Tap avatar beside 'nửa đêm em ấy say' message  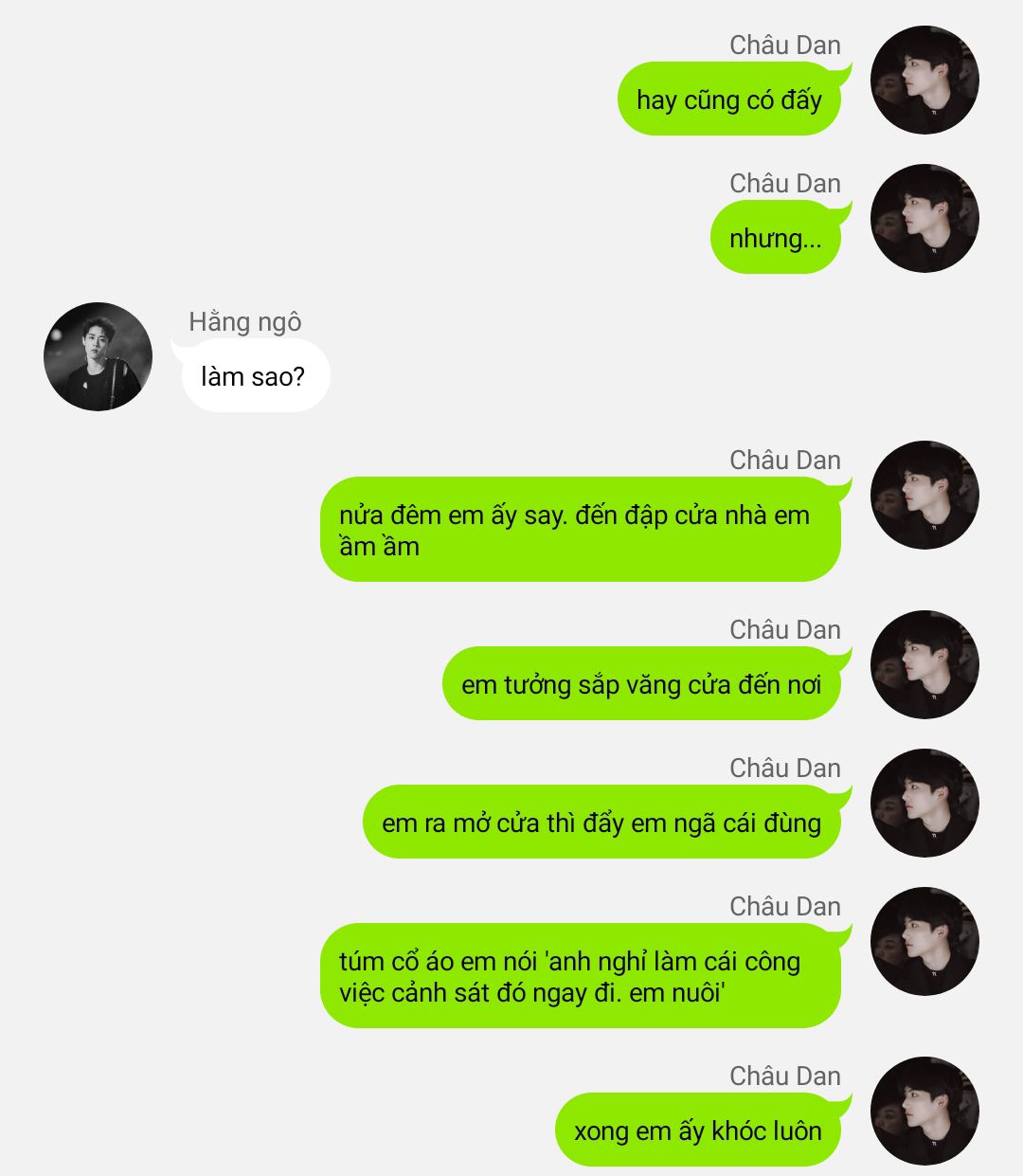pos(924,495)
